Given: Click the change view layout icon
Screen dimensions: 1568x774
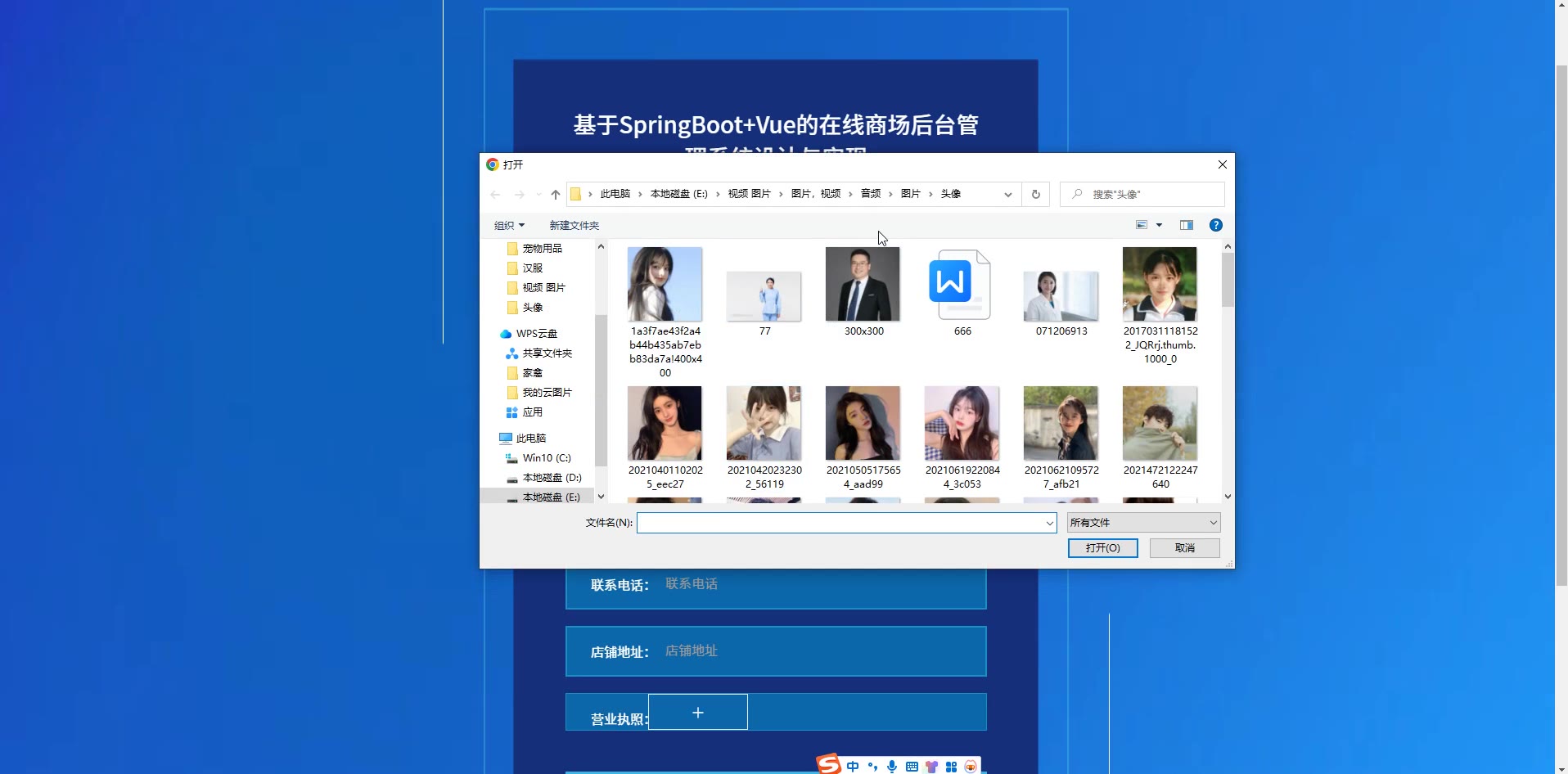Looking at the screenshot, I should click(1142, 225).
